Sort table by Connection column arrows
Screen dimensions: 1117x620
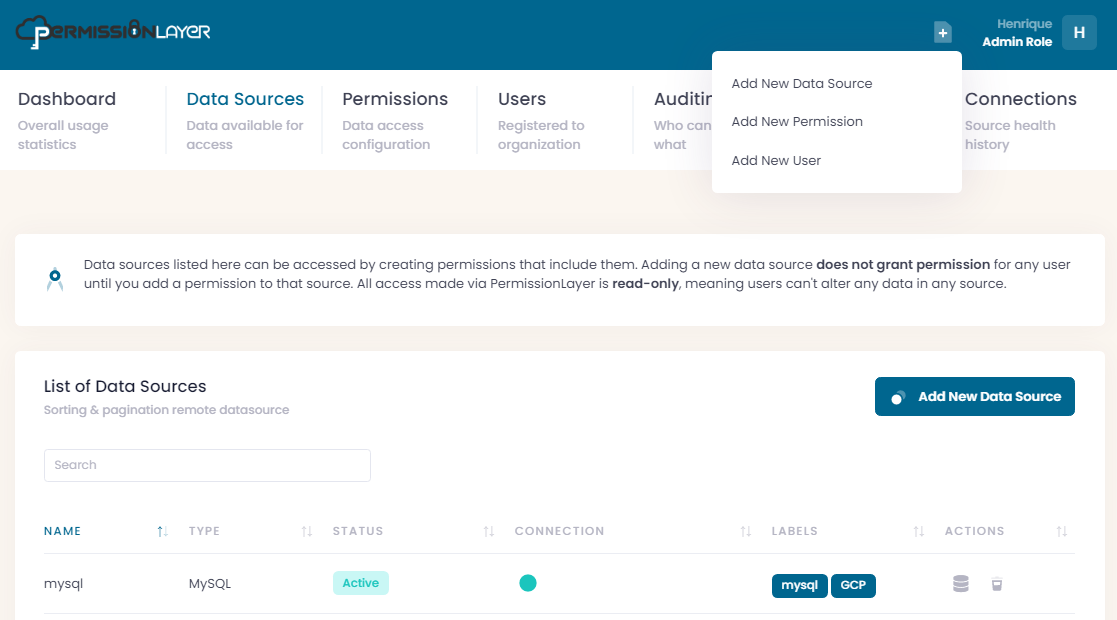coord(745,532)
